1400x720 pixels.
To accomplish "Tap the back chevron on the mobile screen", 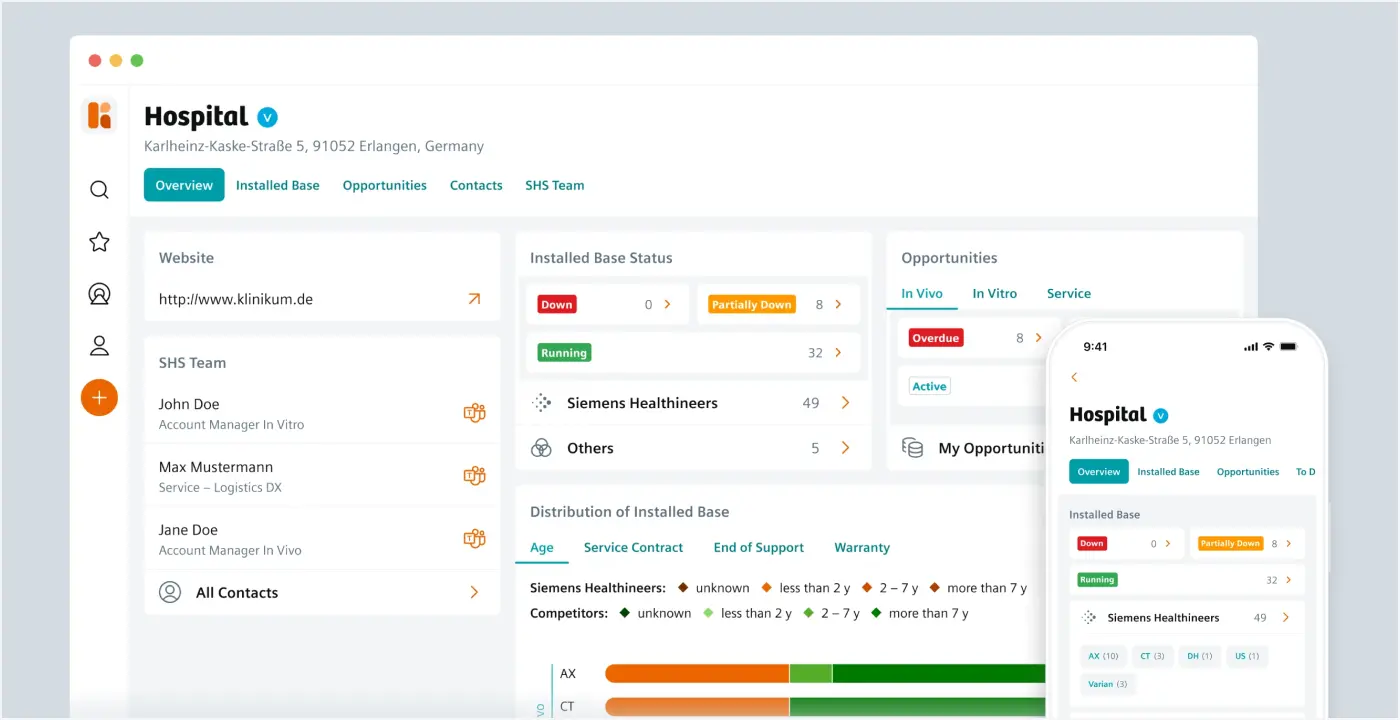I will point(1074,377).
